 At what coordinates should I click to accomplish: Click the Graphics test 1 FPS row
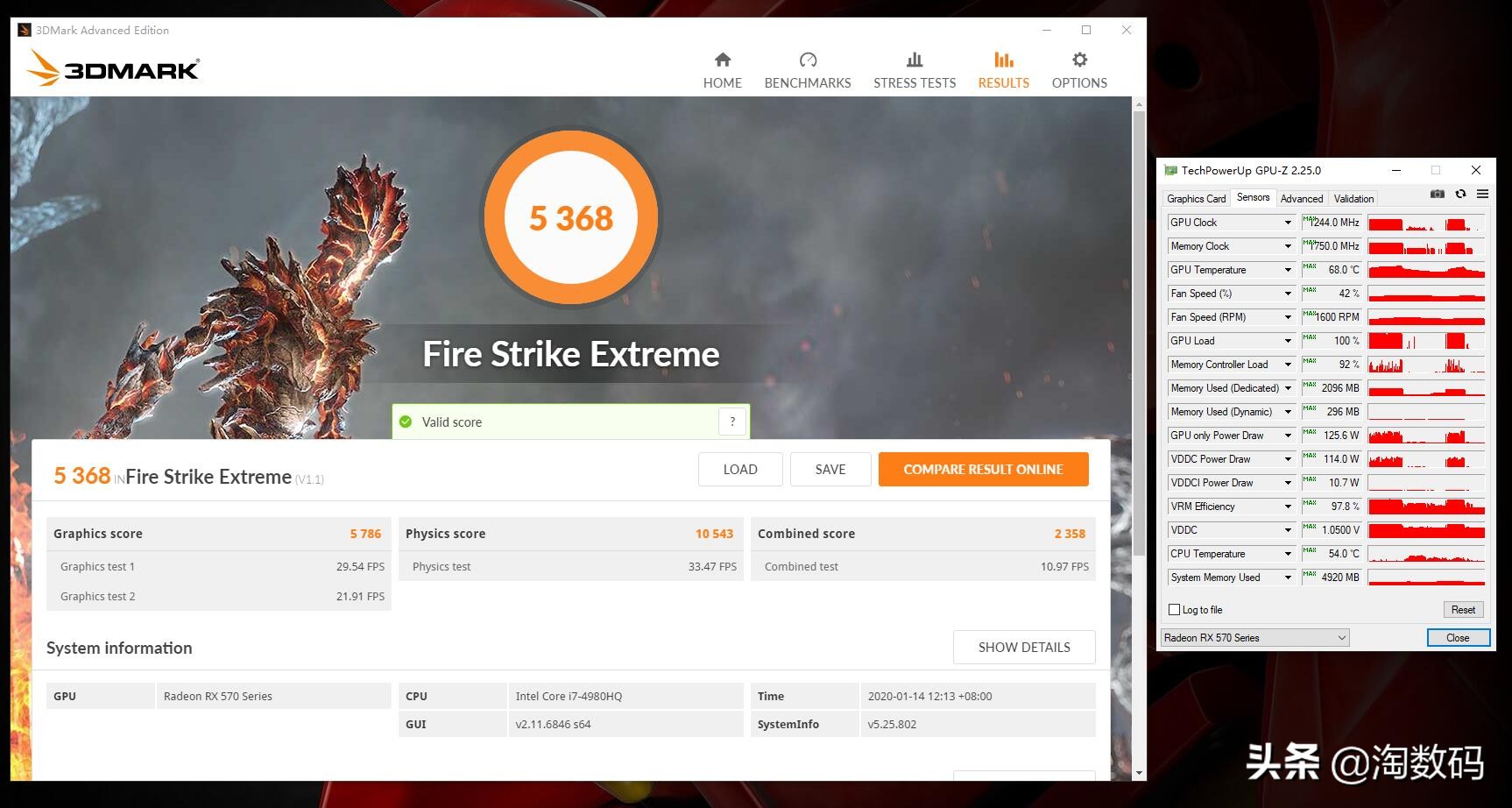[219, 567]
